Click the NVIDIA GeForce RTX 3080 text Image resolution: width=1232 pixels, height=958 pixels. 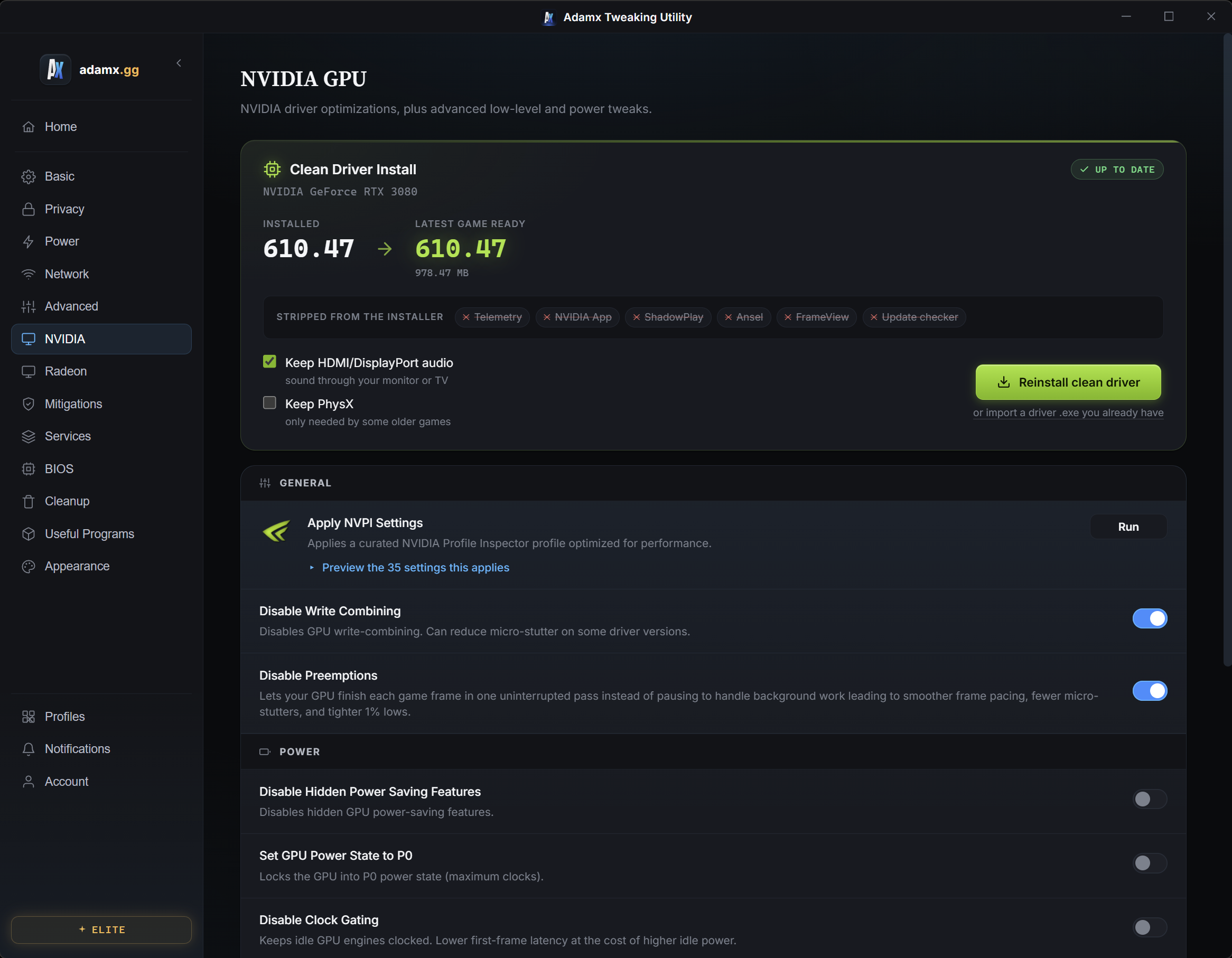pos(340,192)
